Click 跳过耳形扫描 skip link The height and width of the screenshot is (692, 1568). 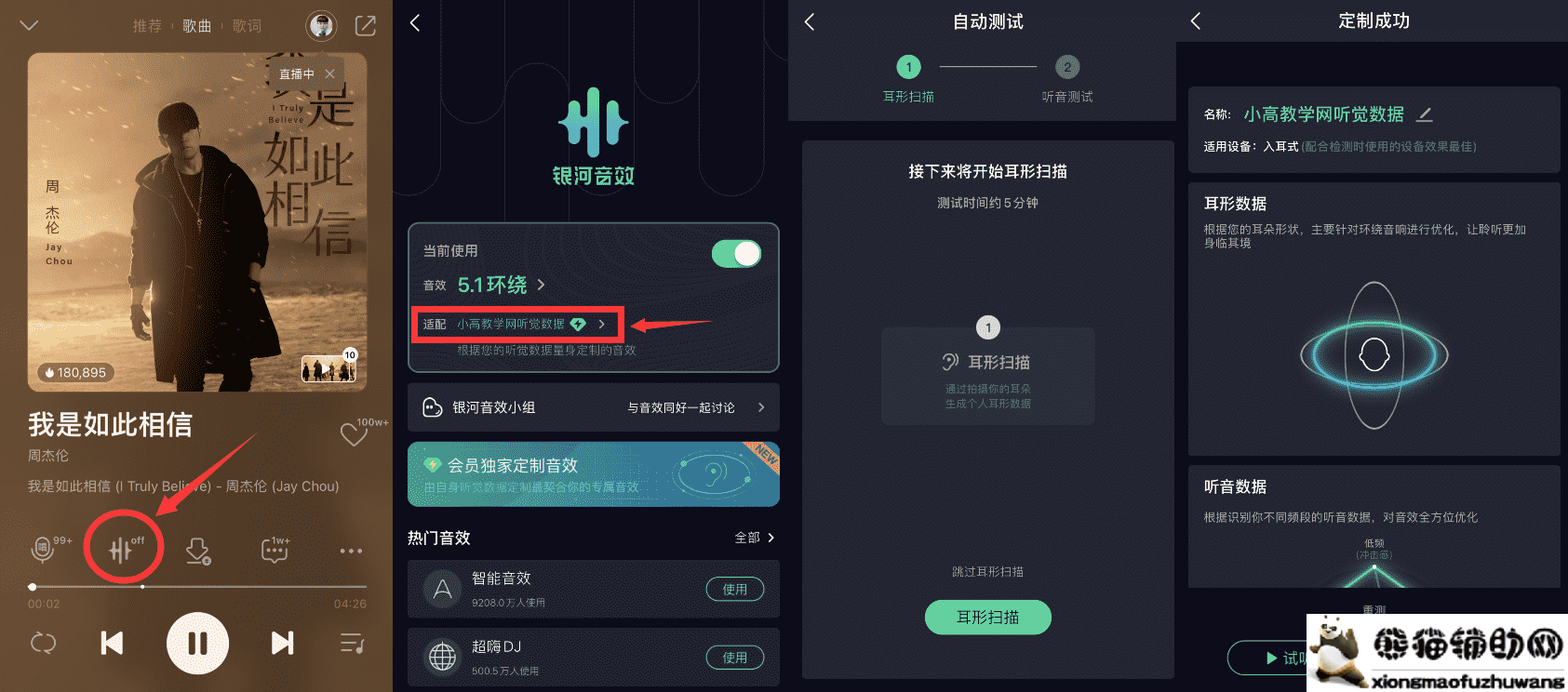tap(987, 572)
